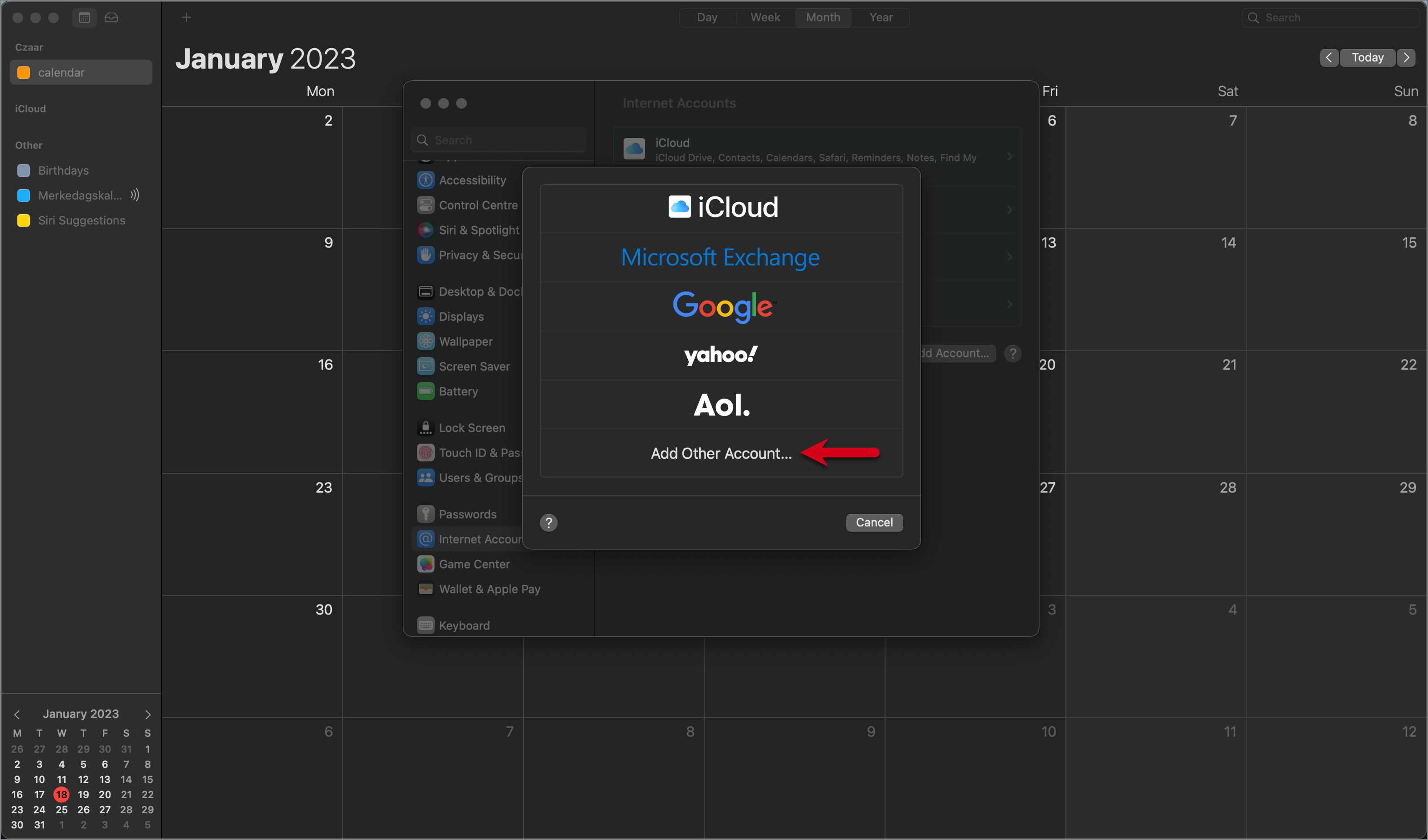1428x840 pixels.
Task: Open Screen Saver settings icon
Action: coord(425,367)
